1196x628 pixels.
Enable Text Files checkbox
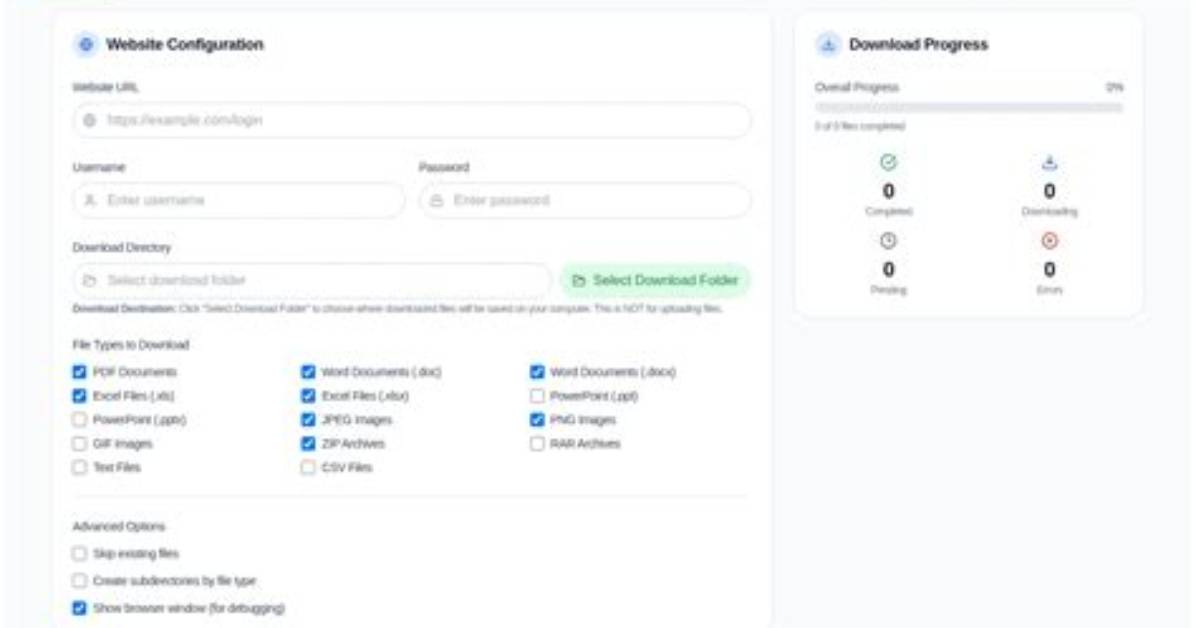79,467
